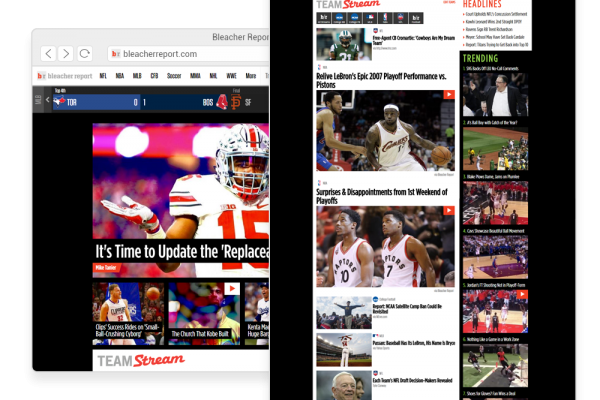The image size is (600, 400).
Task: Open the CFB section in nav bar
Action: (x=154, y=76)
